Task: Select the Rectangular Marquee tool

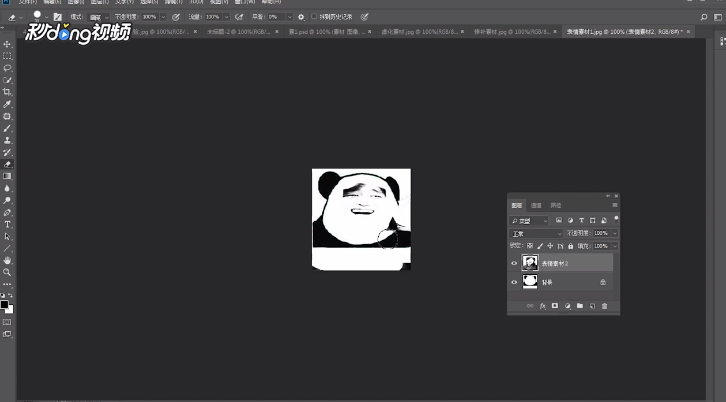Action: point(7,56)
